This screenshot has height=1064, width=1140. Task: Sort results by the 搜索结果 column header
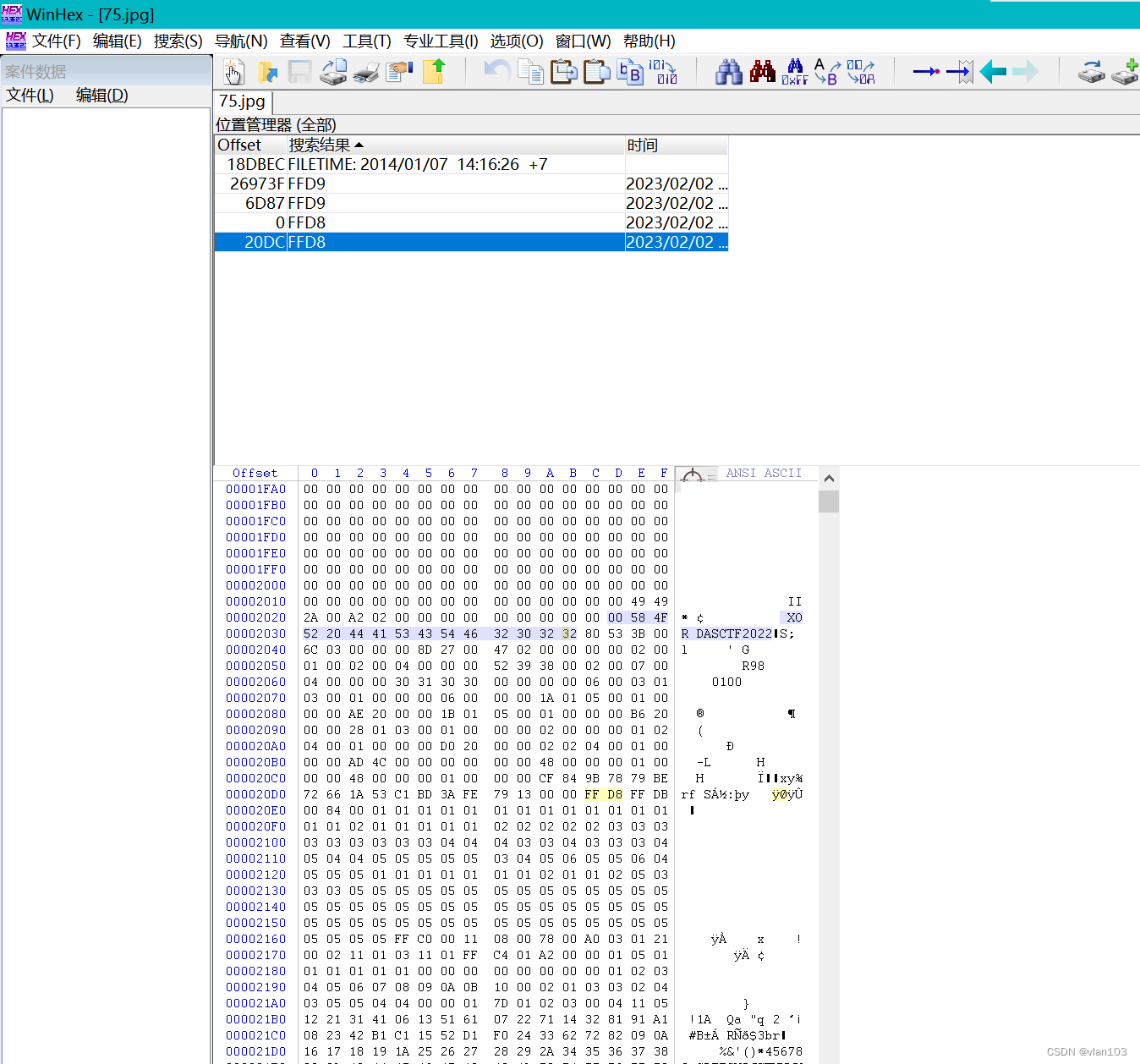[x=455, y=145]
